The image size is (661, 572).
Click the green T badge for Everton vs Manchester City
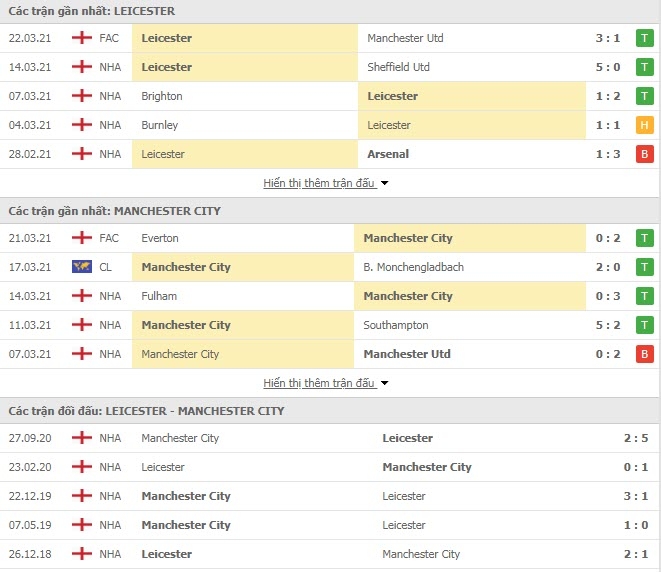point(645,239)
